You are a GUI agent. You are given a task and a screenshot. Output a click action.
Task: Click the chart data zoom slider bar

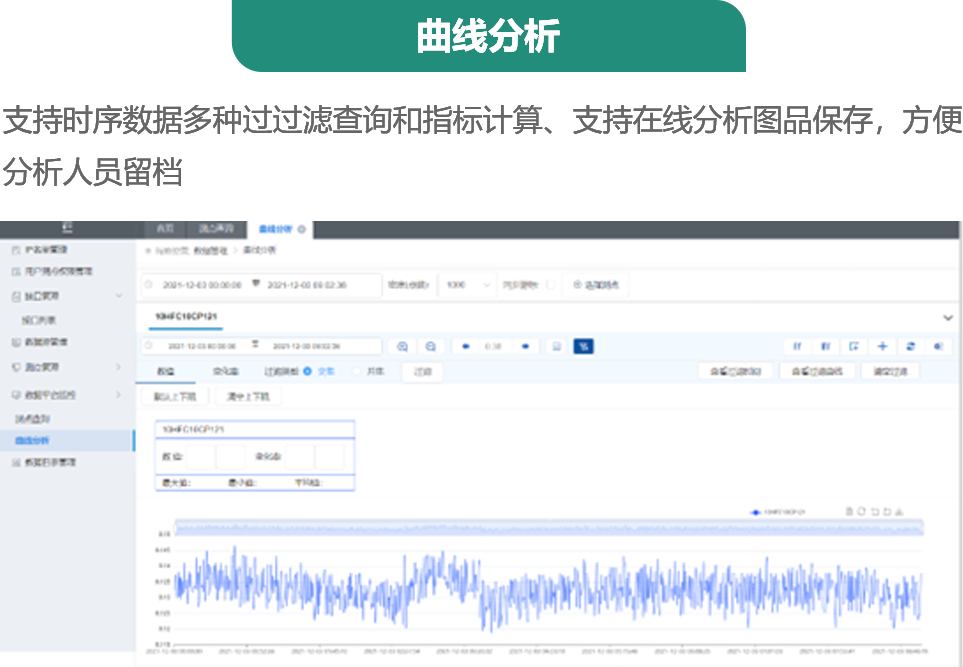(548, 526)
